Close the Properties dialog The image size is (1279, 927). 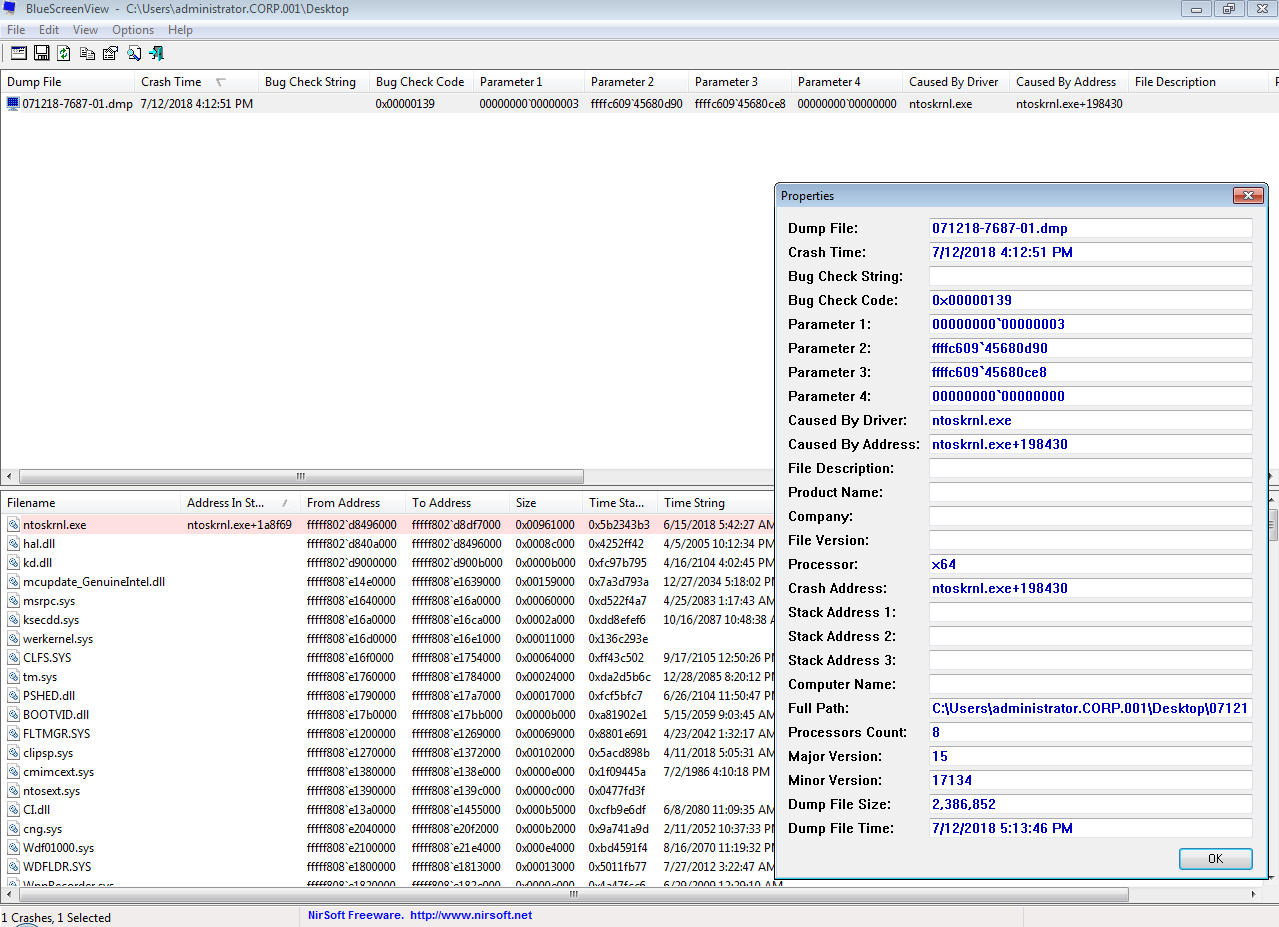[x=1247, y=195]
